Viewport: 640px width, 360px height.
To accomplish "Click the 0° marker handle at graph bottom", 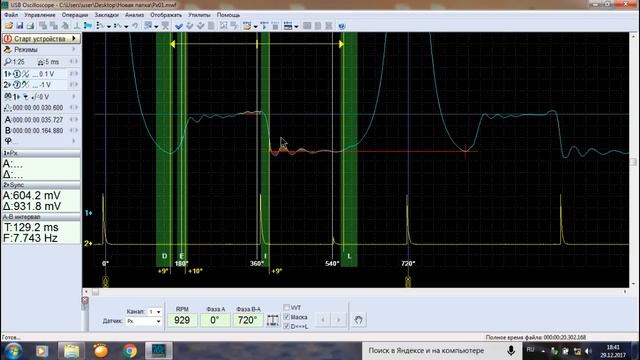I will [x=105, y=281].
